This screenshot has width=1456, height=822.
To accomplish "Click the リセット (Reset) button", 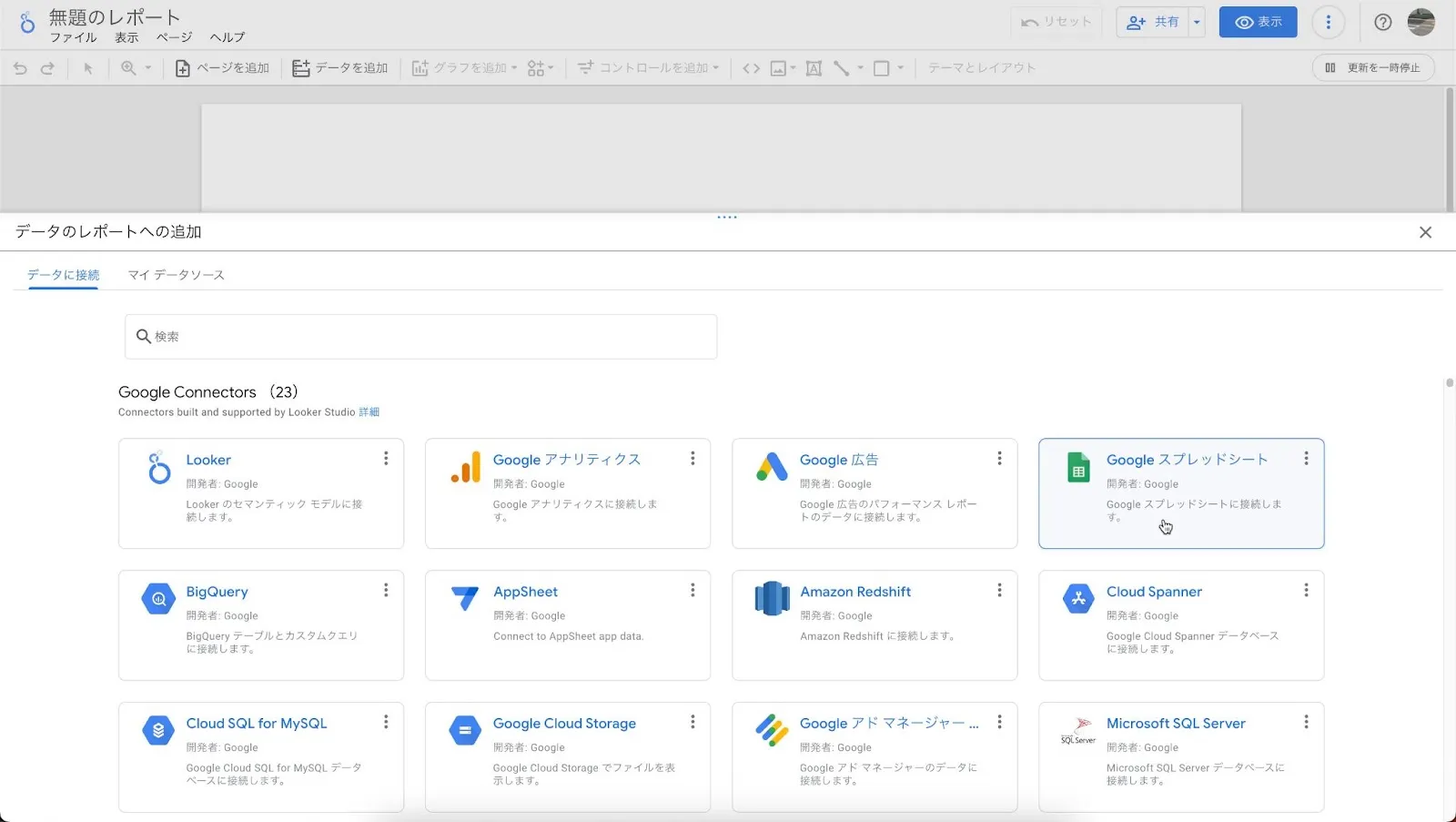I will 1056,22.
